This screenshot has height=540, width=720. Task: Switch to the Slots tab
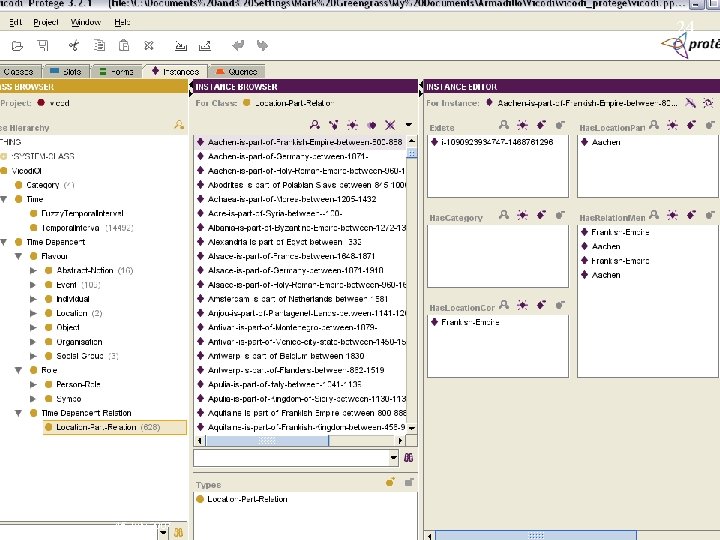pyautogui.click(x=67, y=72)
